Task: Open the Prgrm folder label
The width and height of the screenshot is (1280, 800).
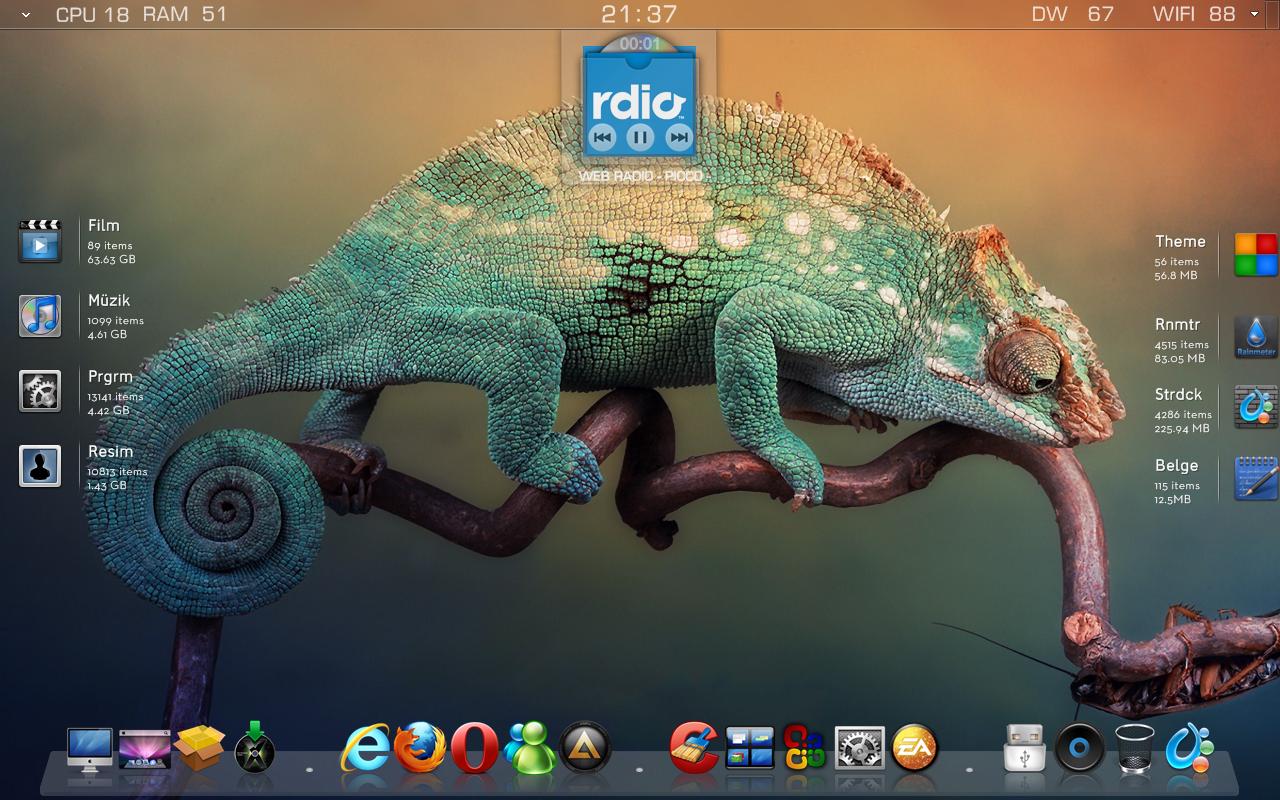Action: (110, 377)
